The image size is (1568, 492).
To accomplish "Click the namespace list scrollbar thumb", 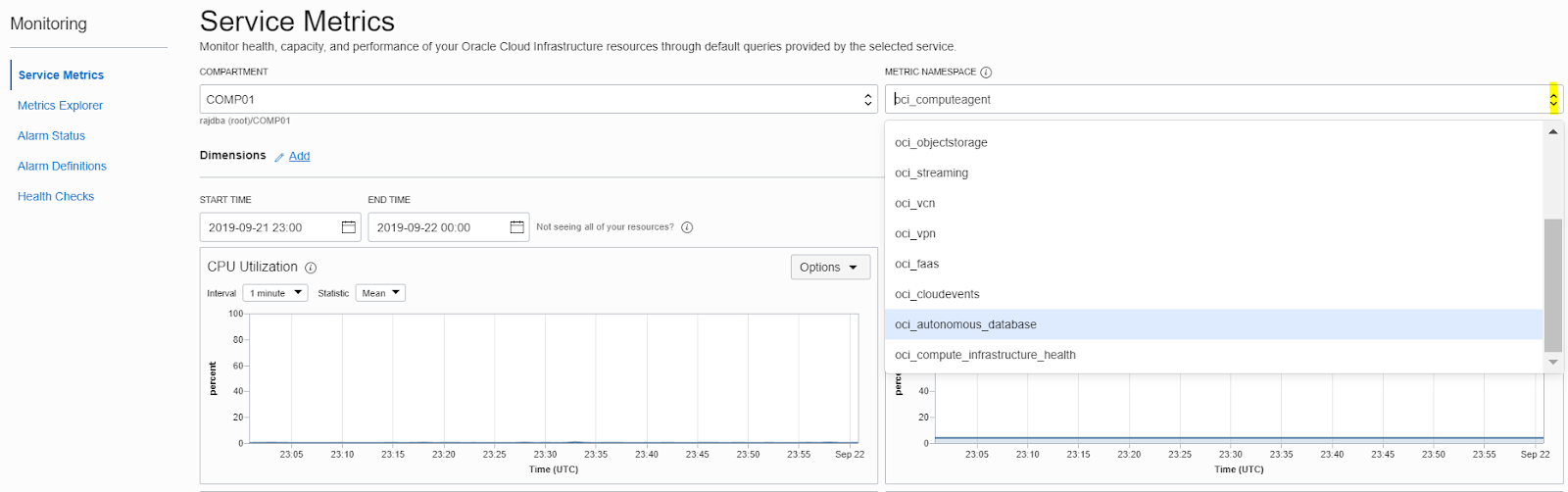I will (x=1553, y=285).
